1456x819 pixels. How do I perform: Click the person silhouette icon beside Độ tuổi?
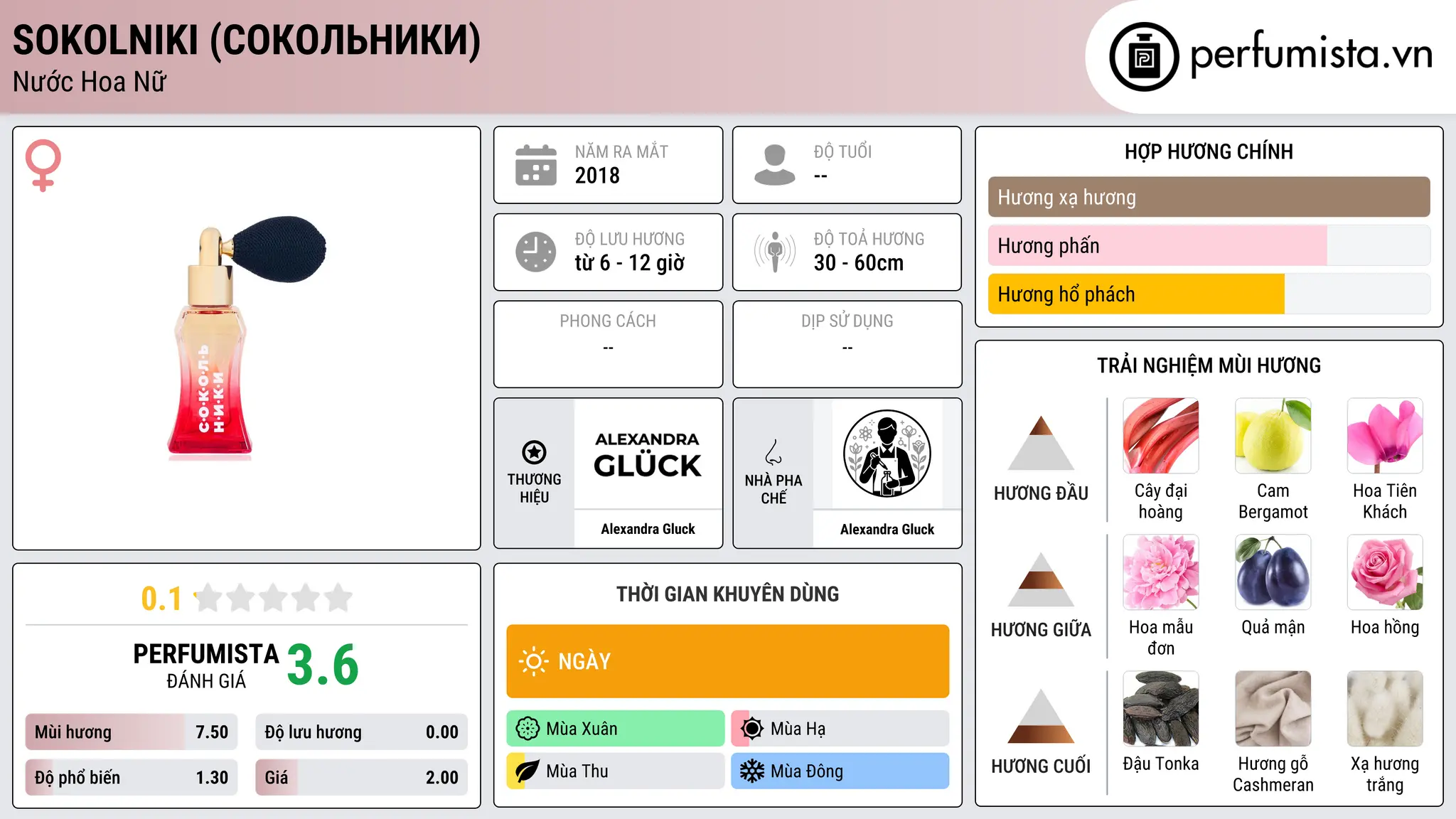tap(775, 165)
